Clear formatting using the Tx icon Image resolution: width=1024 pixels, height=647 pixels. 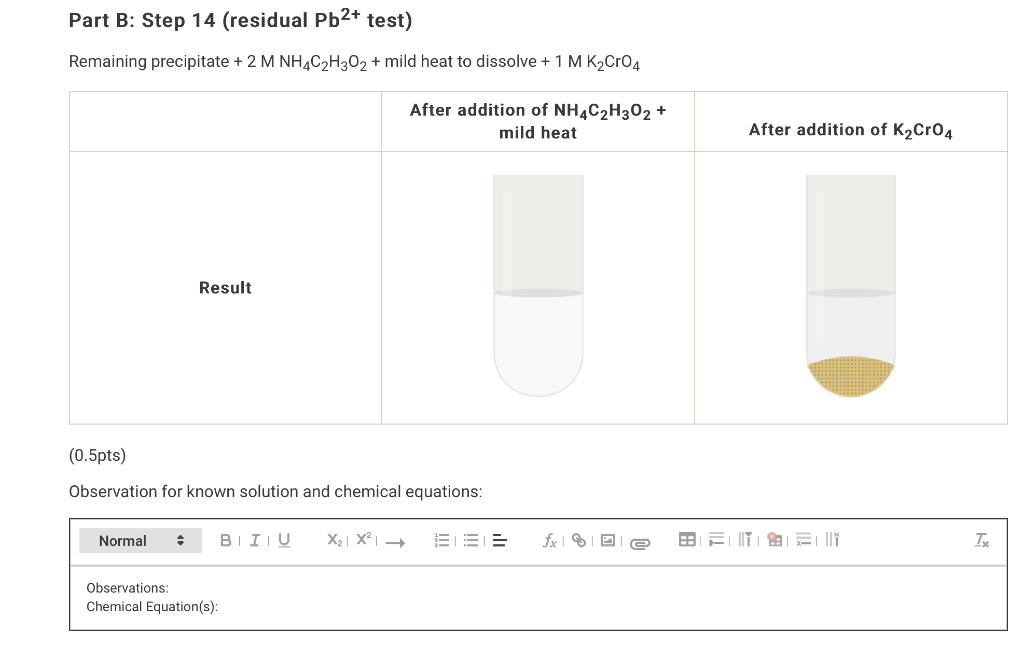(980, 541)
